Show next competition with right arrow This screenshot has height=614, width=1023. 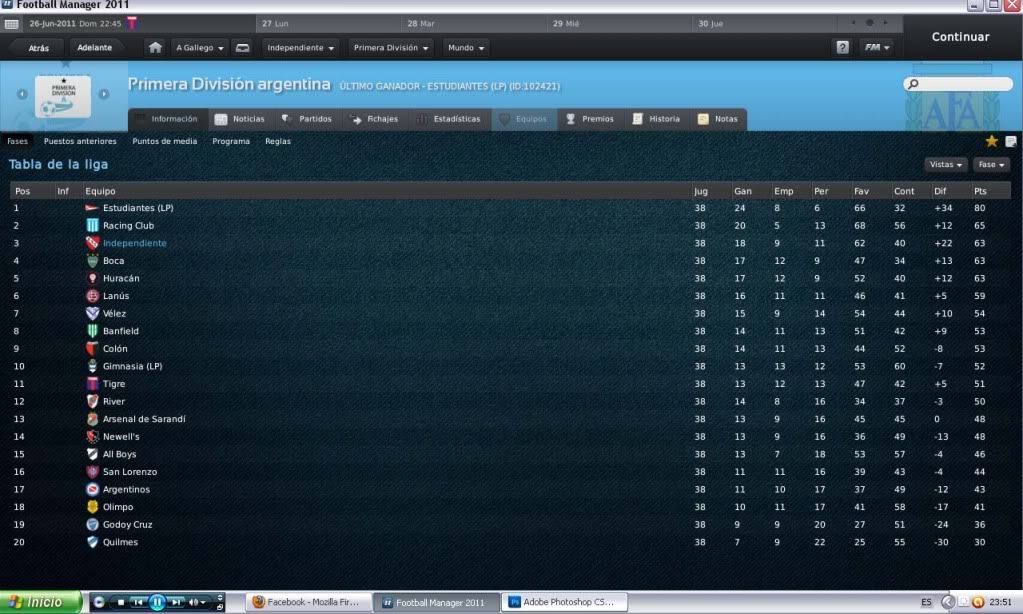click(104, 94)
